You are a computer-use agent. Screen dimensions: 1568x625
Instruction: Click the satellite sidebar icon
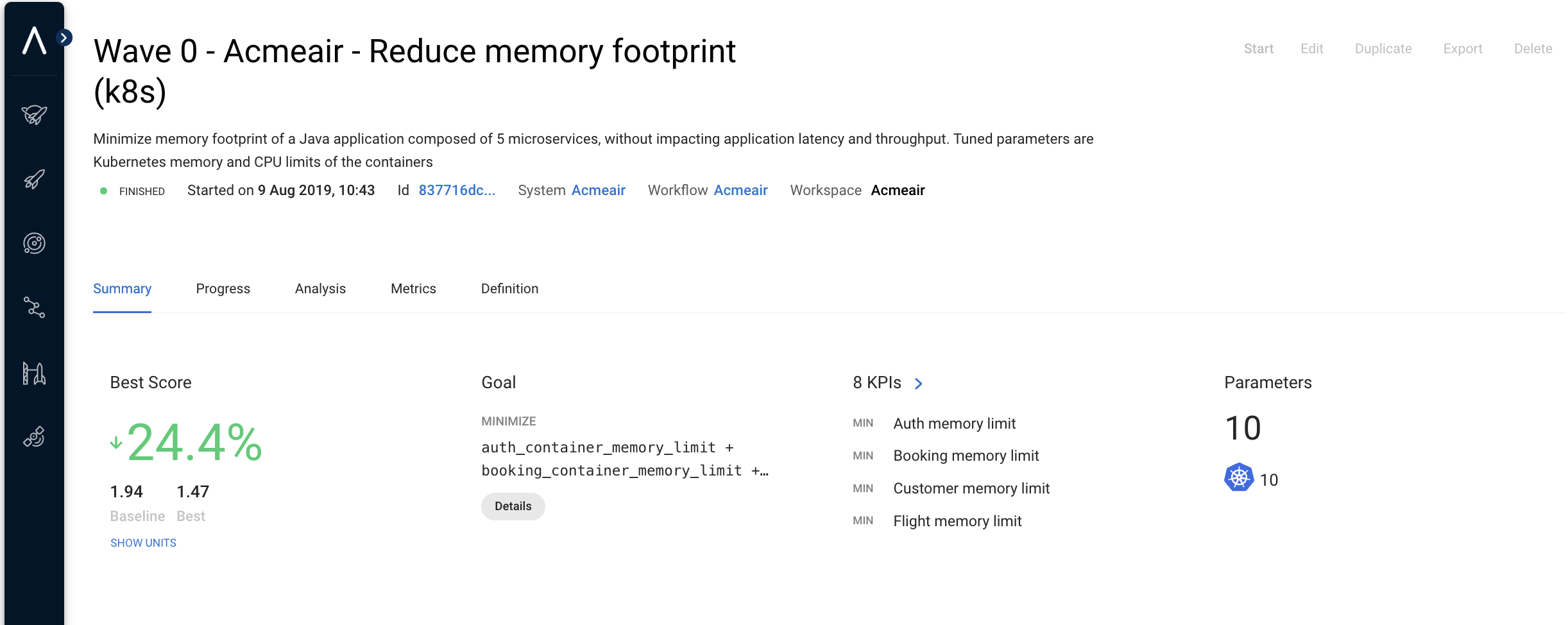click(34, 437)
